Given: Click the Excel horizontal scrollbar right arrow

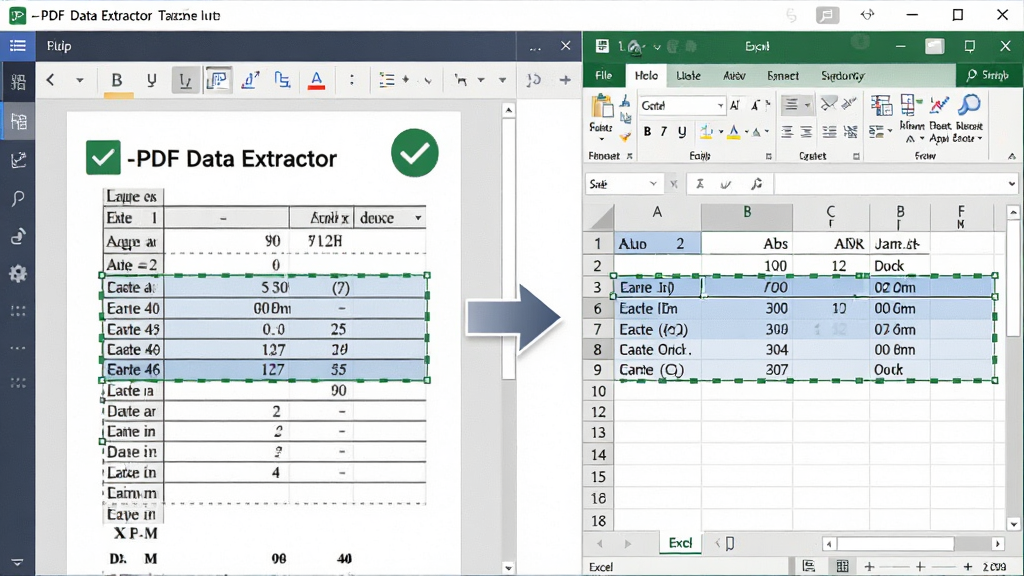Looking at the screenshot, I should coord(997,543).
